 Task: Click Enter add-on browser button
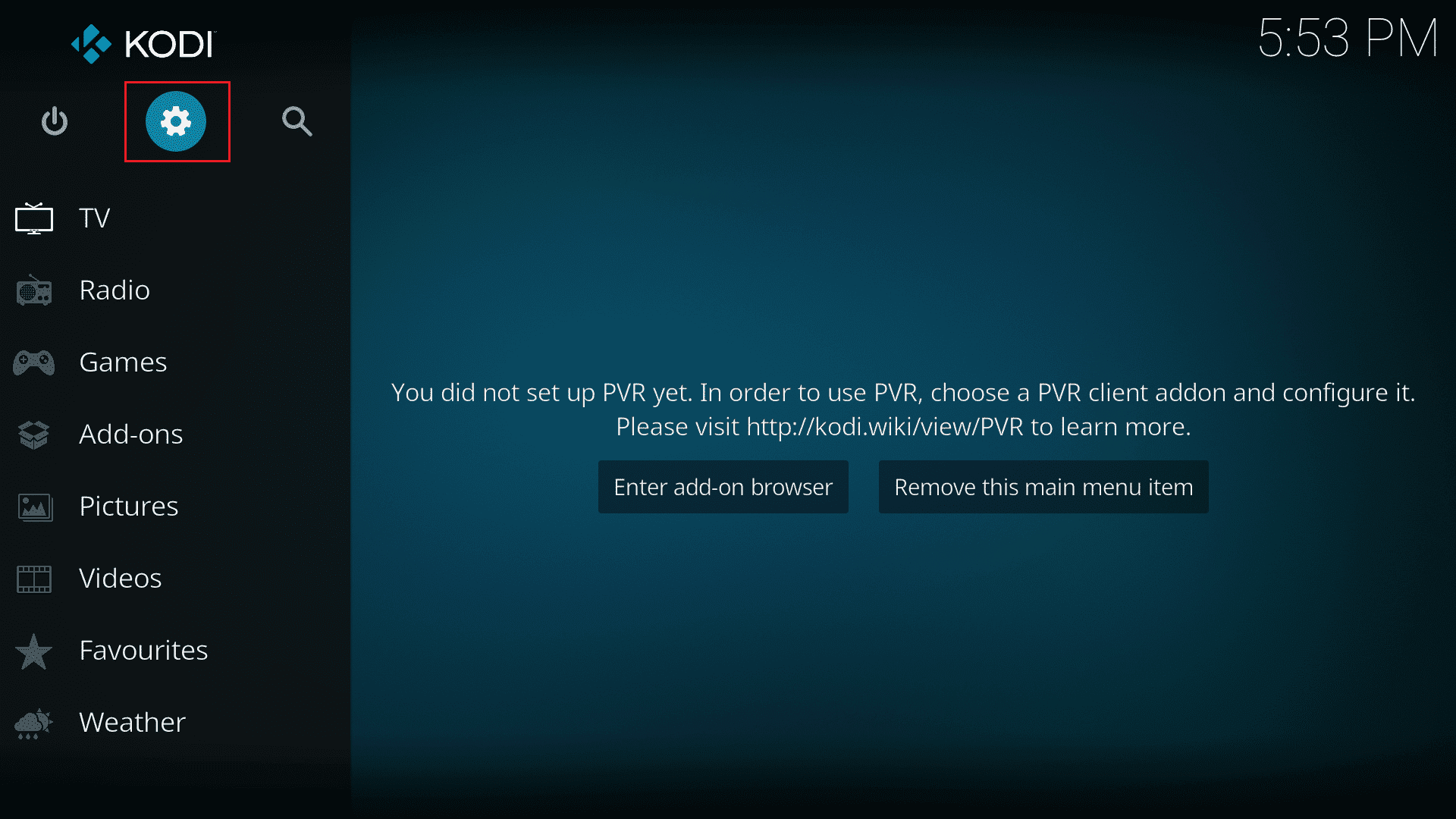point(723,487)
